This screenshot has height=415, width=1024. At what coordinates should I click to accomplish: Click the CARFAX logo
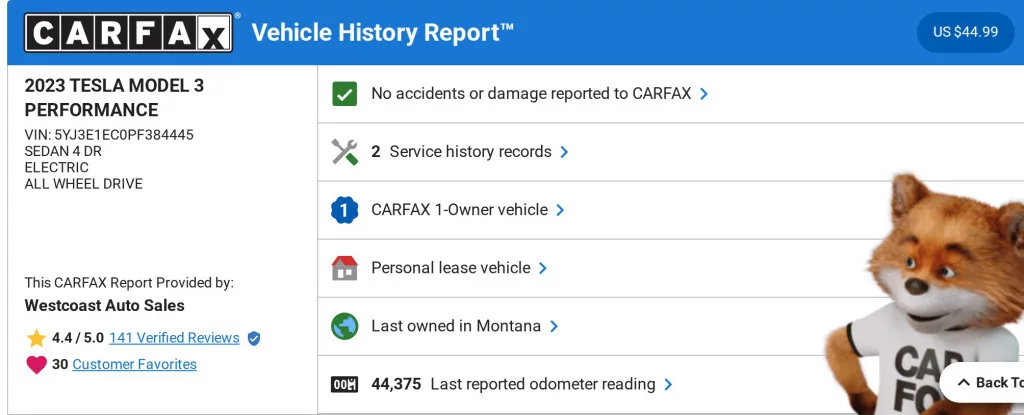(131, 32)
